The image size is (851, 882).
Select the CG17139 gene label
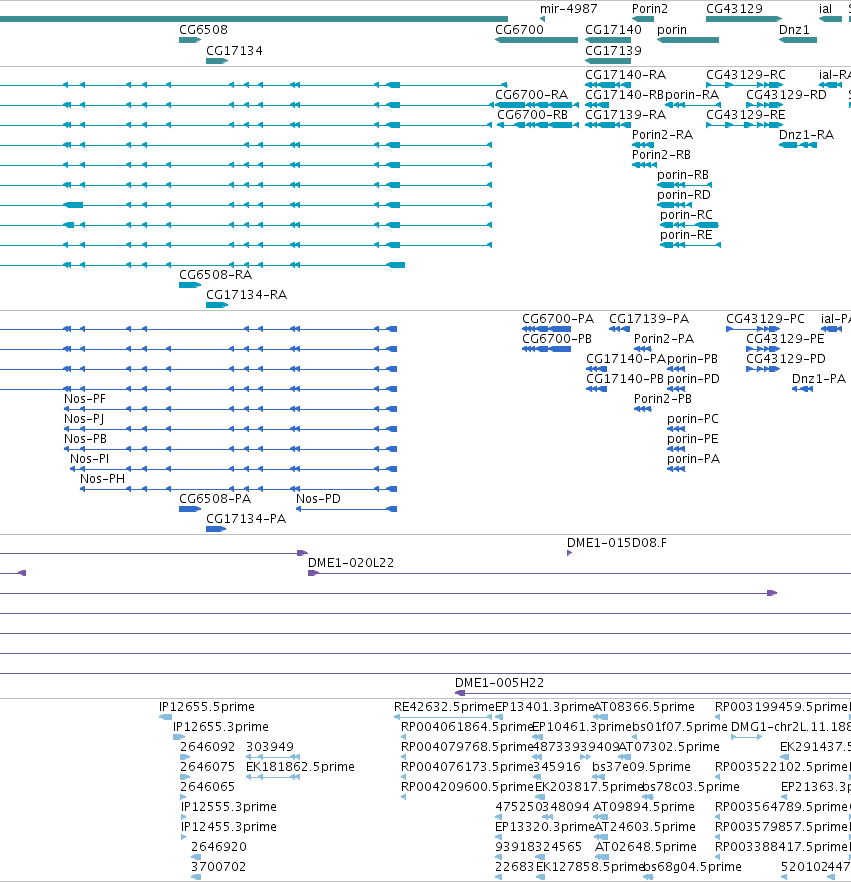(613, 51)
